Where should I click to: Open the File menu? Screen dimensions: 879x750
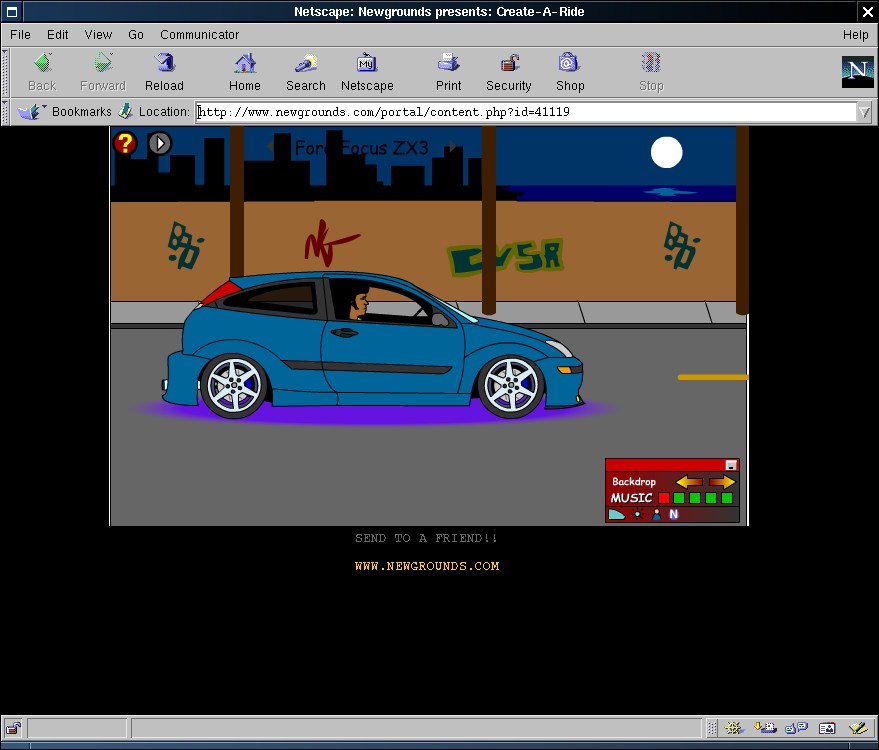coord(20,35)
